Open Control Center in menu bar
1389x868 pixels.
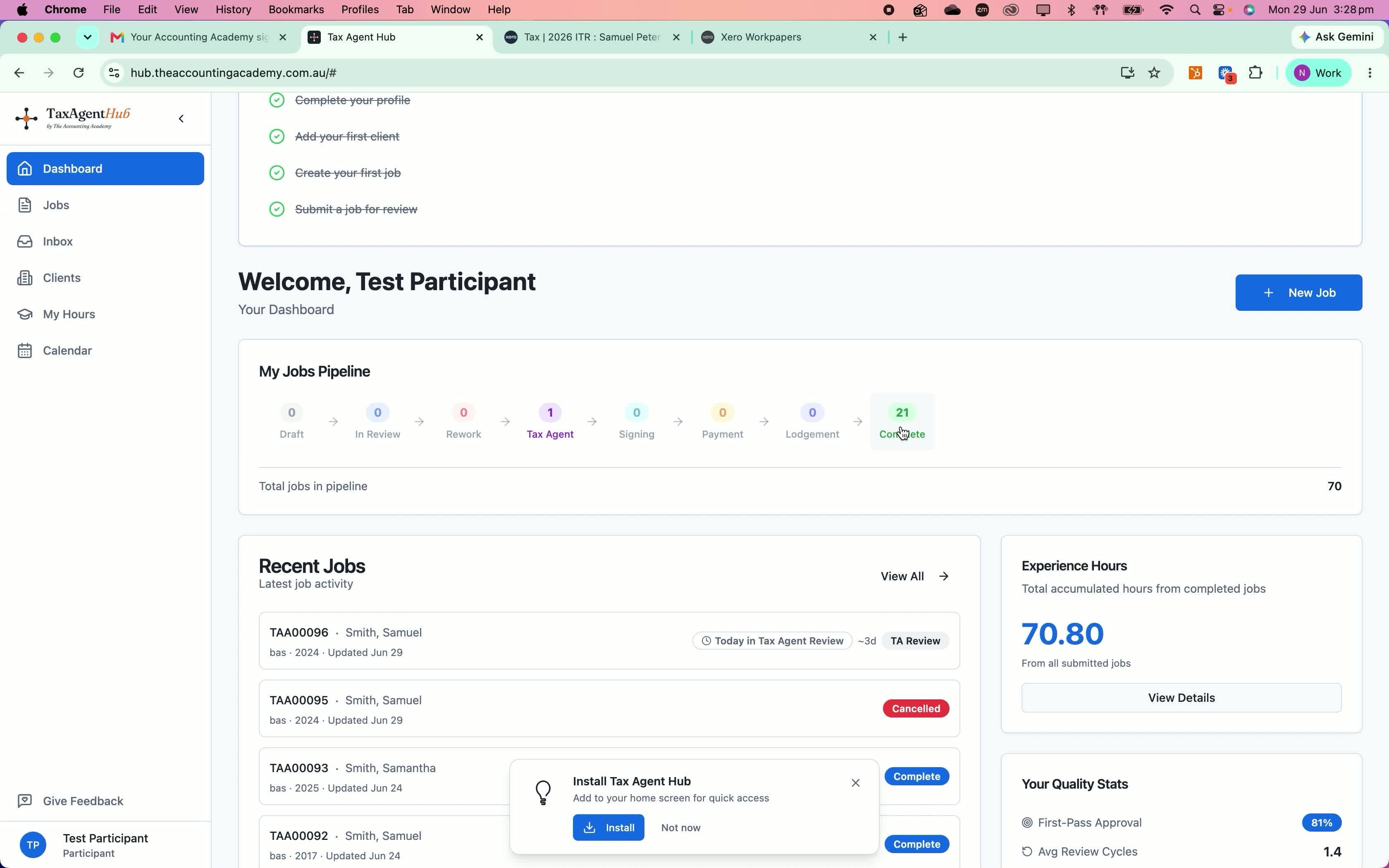(1219, 10)
